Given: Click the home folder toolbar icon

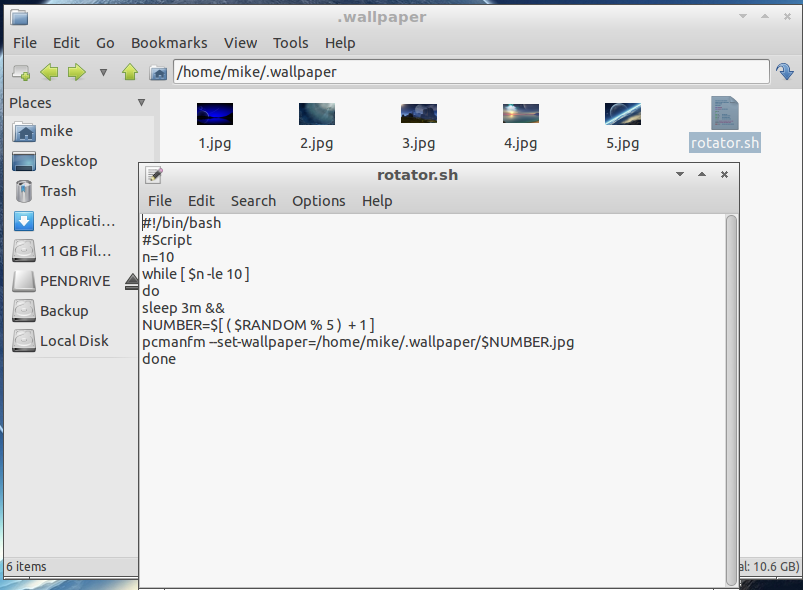Looking at the screenshot, I should (158, 73).
